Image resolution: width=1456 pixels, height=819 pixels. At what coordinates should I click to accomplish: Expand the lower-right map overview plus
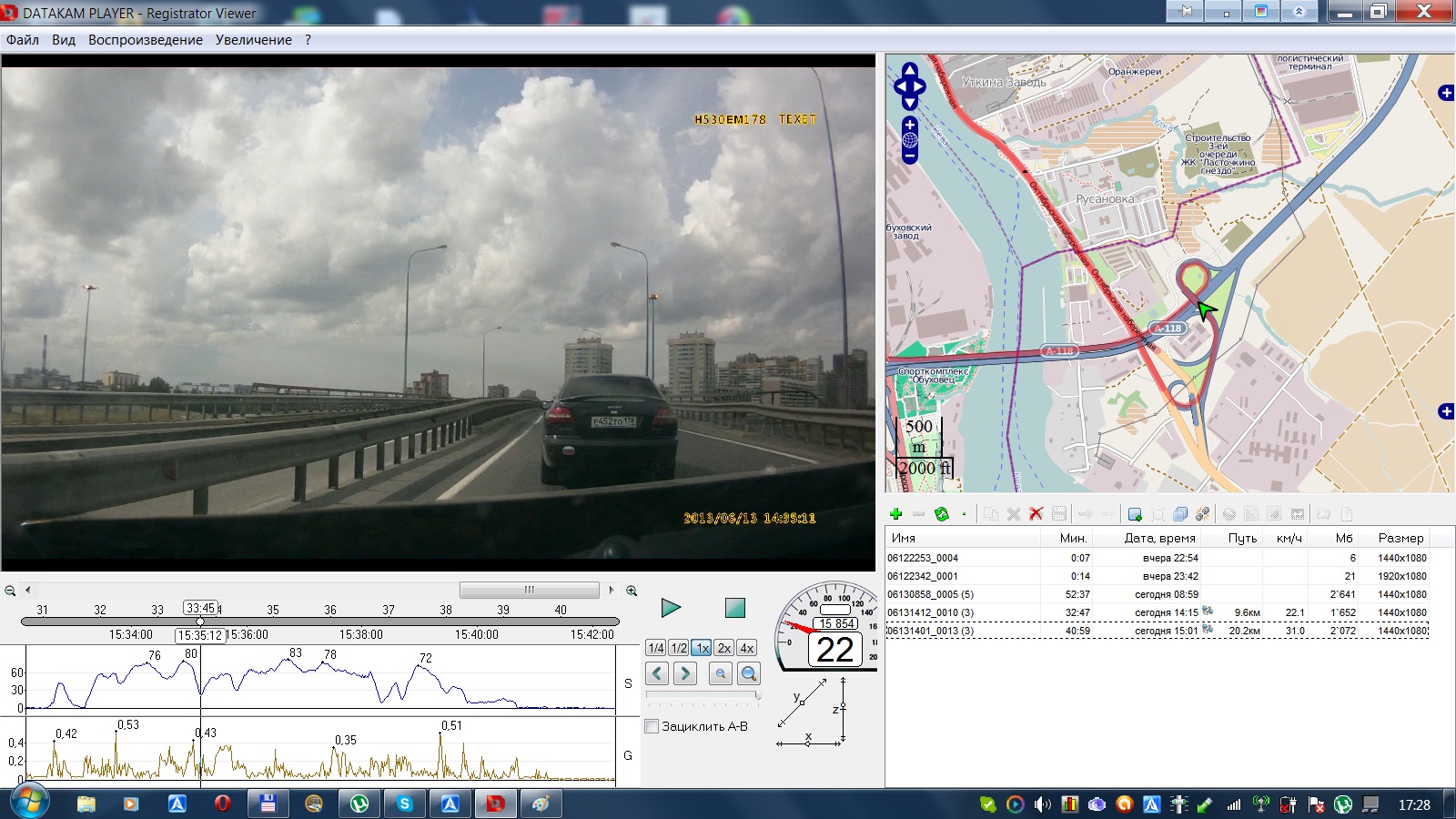(1445, 411)
